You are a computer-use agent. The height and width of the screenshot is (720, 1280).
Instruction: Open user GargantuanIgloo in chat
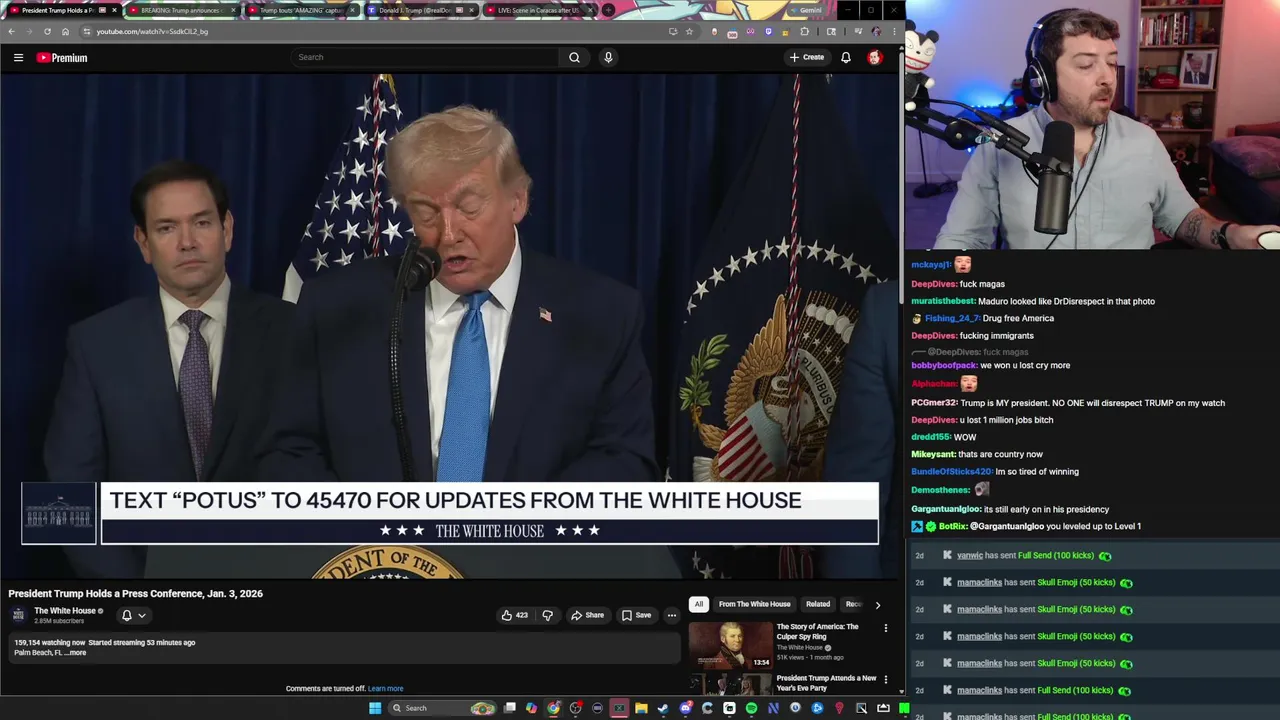[x=946, y=509]
